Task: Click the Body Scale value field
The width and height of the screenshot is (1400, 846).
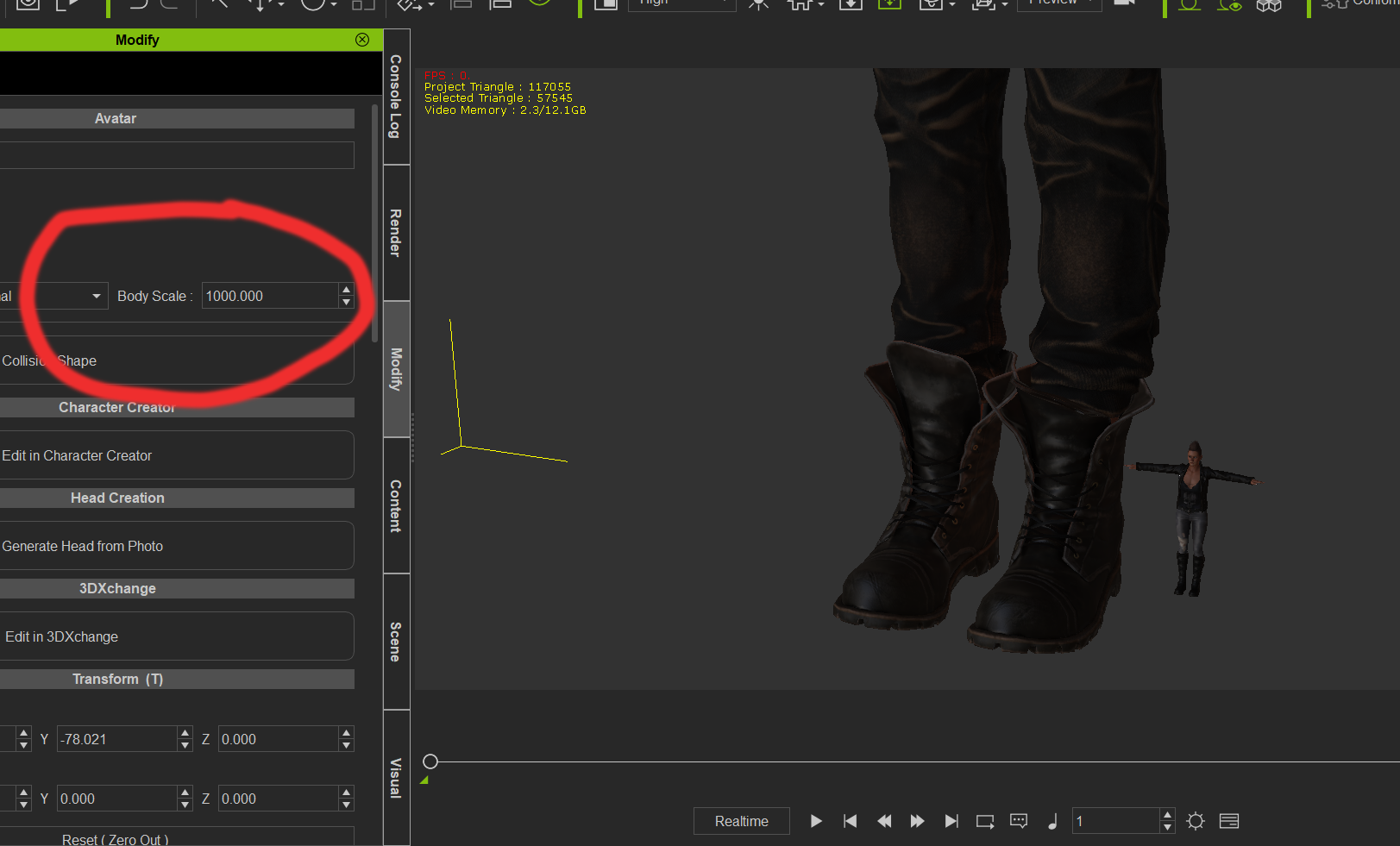Action: pos(270,296)
